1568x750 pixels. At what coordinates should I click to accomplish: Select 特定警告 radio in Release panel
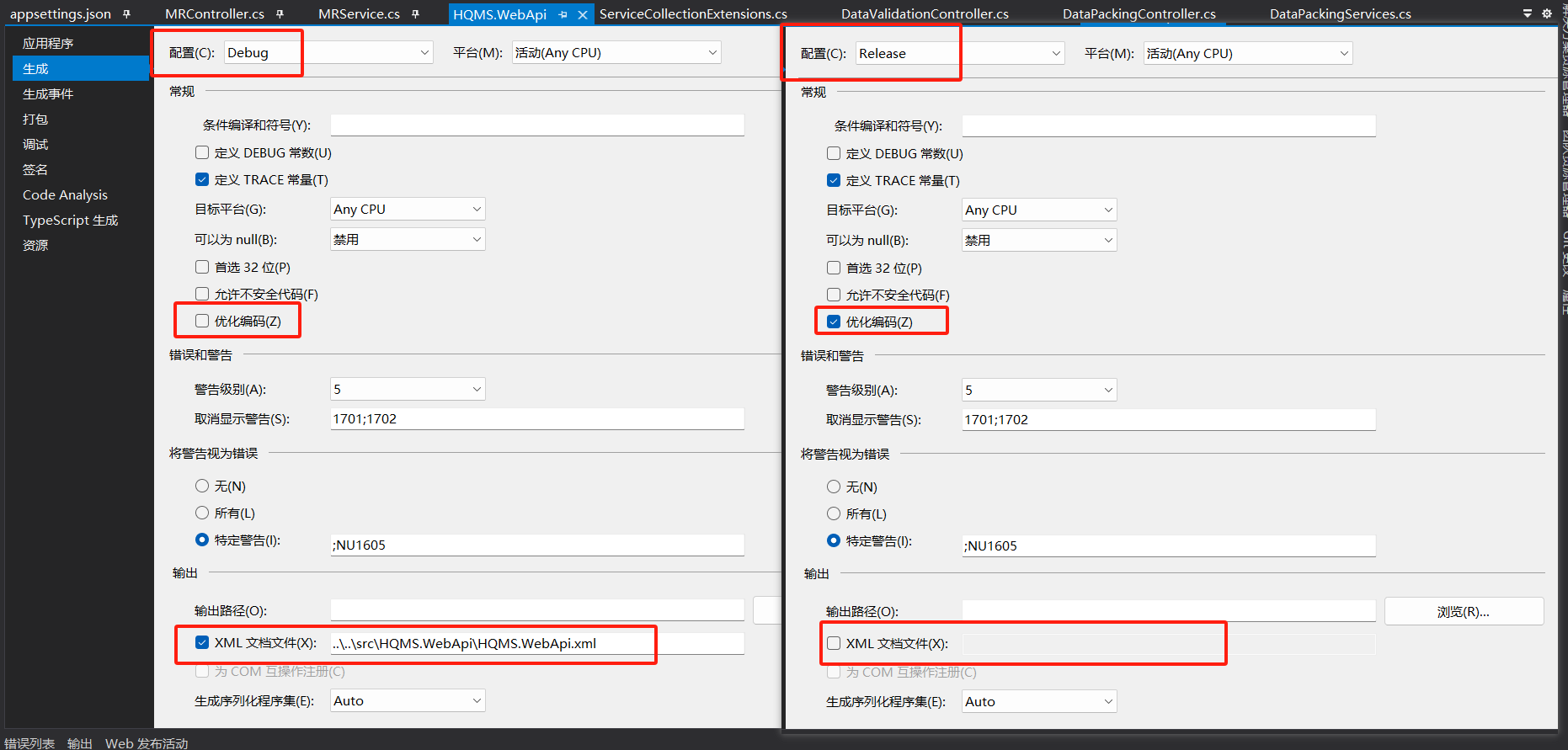tap(834, 540)
